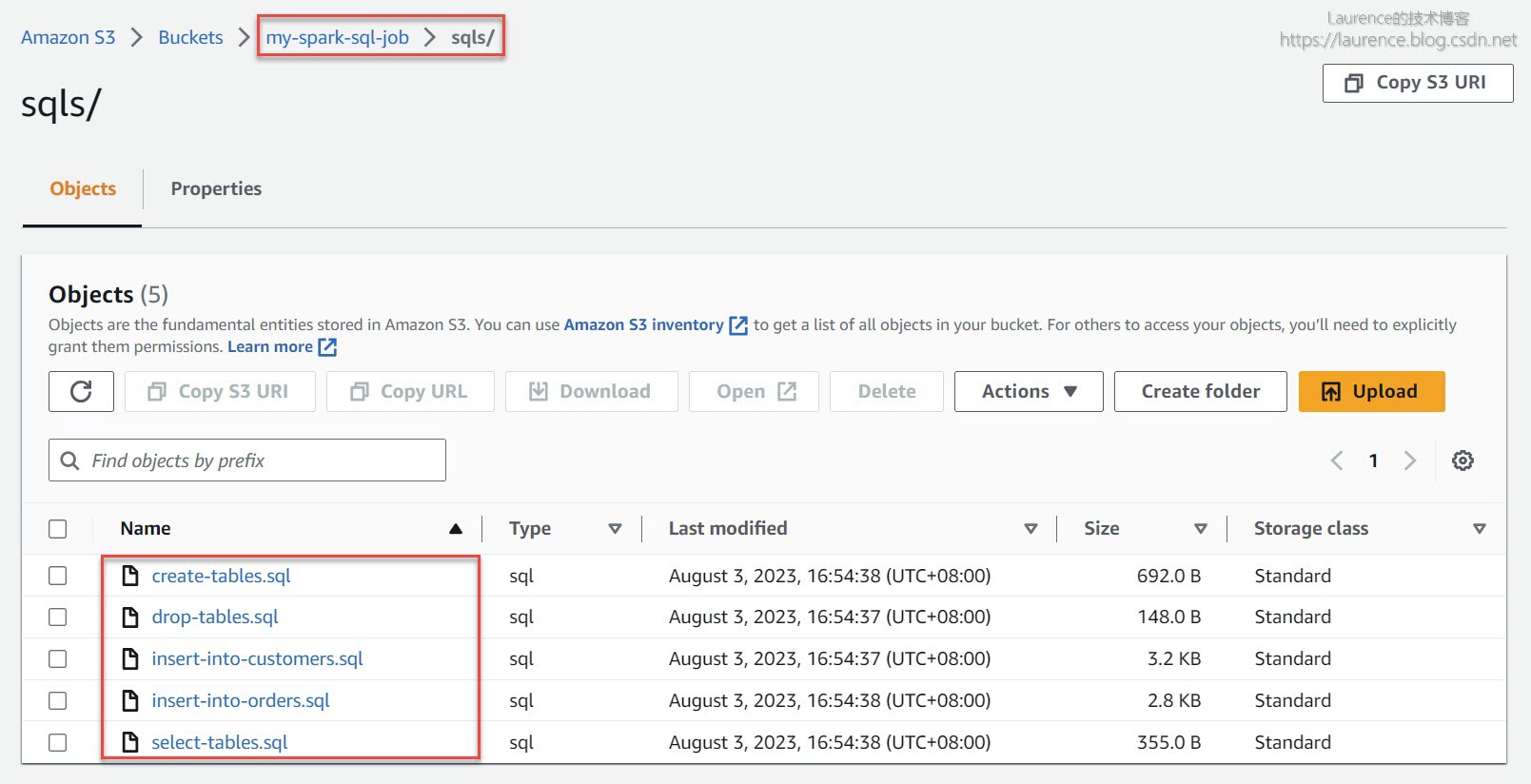Click the file icon beside insert-into-customers.sql
The image size is (1531, 784).
click(x=131, y=658)
